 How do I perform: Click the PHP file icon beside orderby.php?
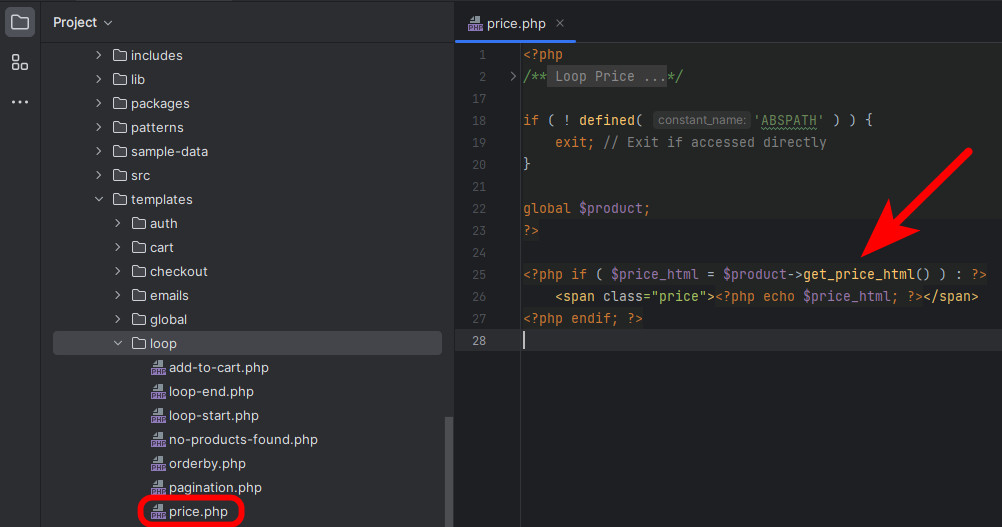click(x=158, y=464)
